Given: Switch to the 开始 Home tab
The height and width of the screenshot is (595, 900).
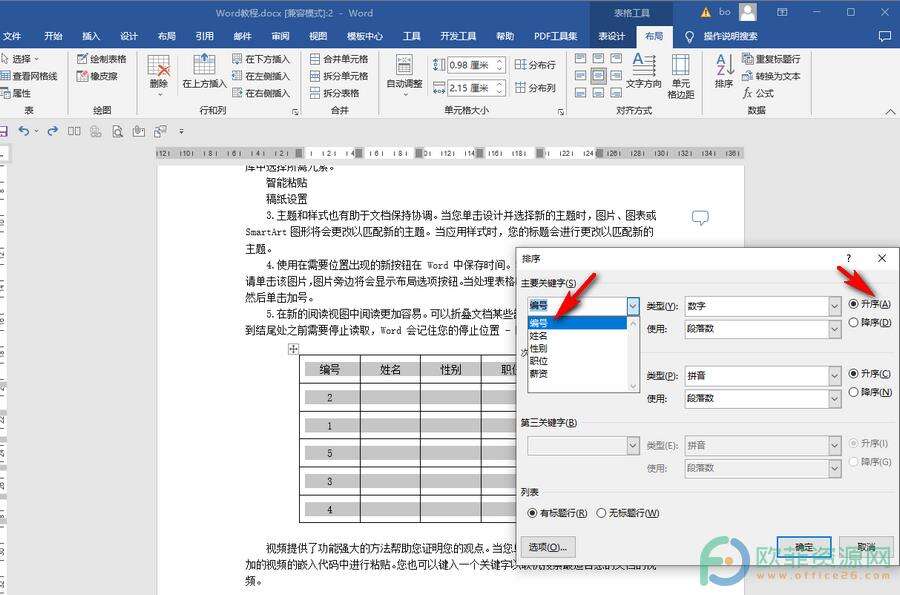Looking at the screenshot, I should coord(53,36).
